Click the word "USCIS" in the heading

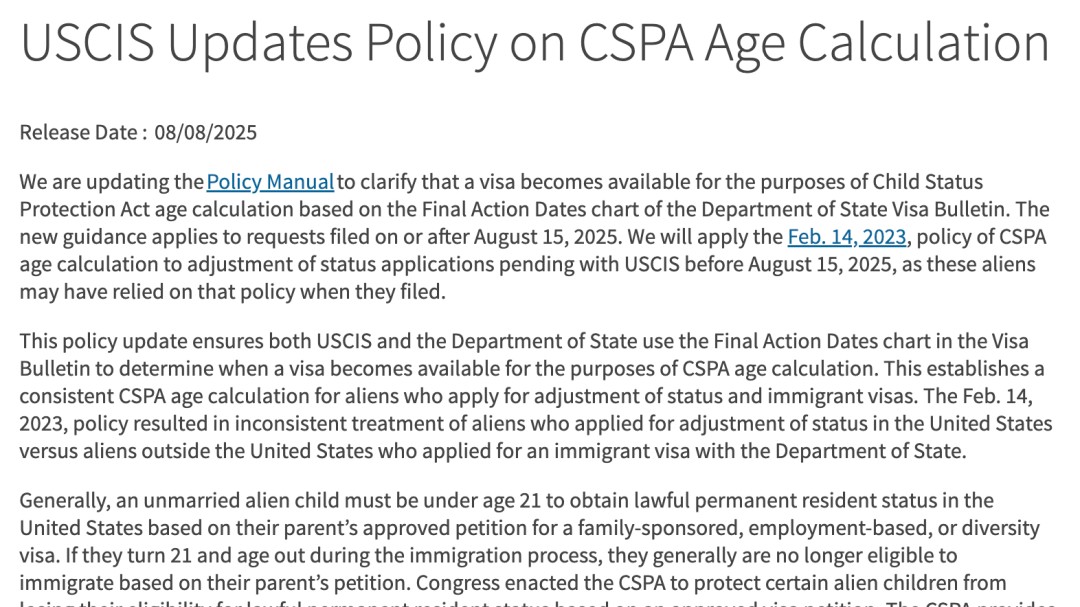coord(85,43)
